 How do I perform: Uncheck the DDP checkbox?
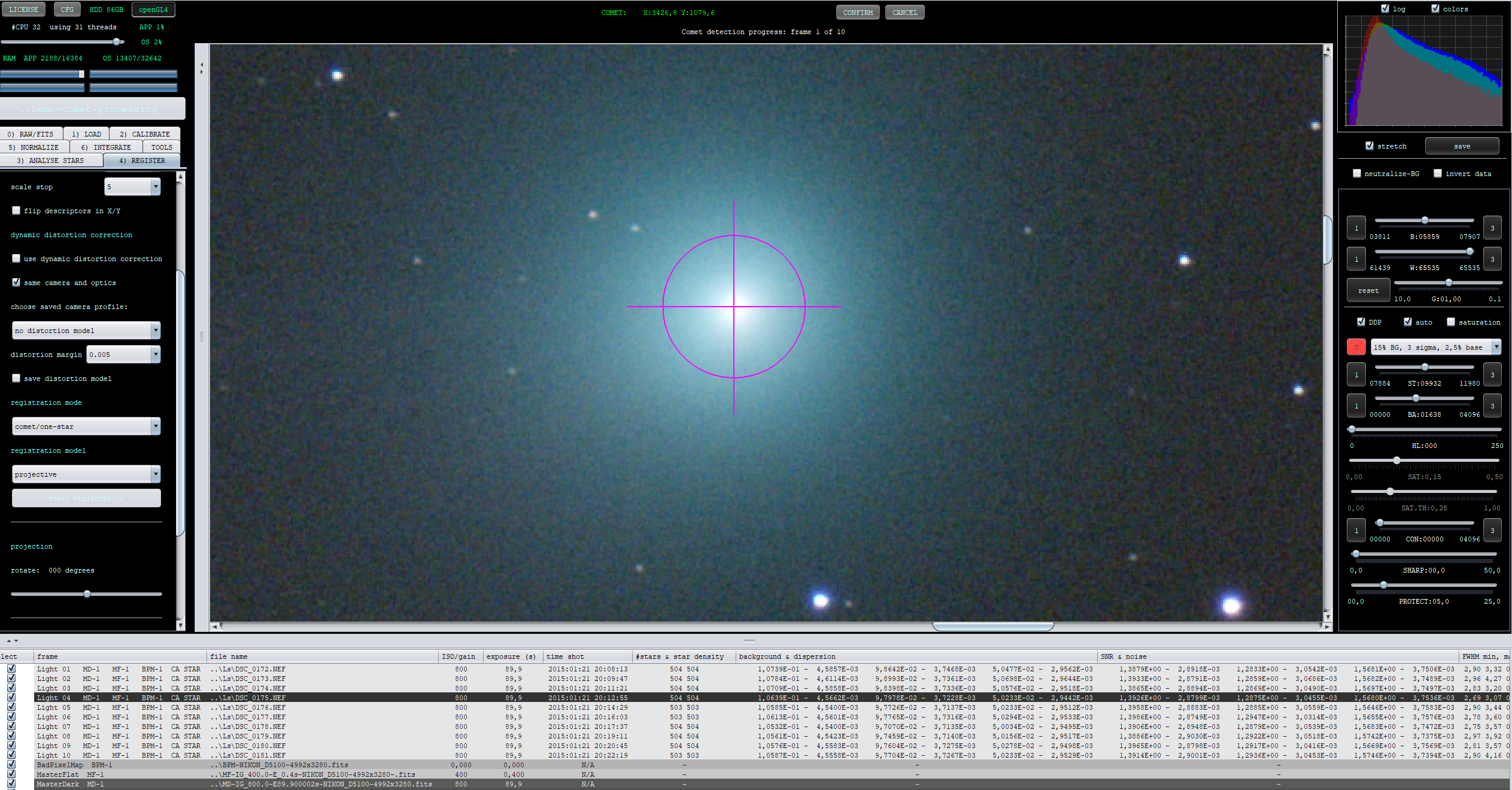tap(1361, 322)
